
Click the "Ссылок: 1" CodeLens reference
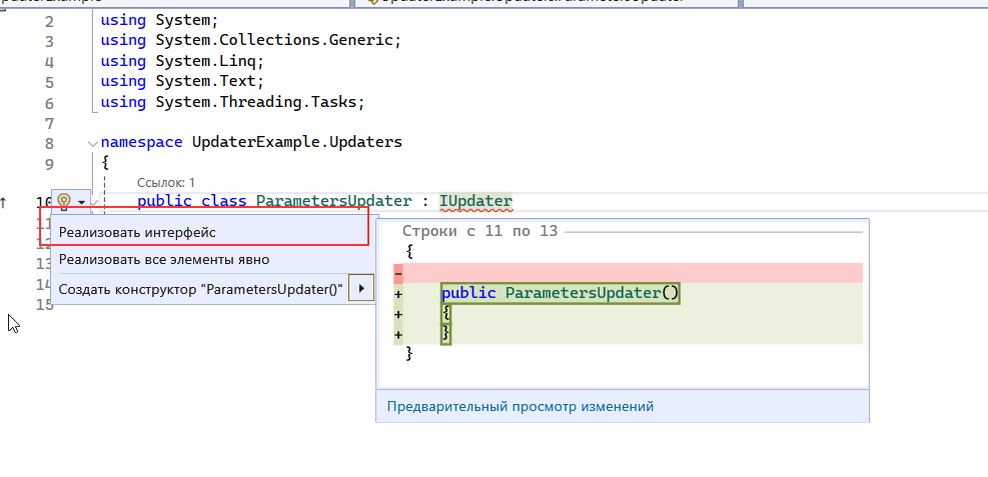point(166,183)
